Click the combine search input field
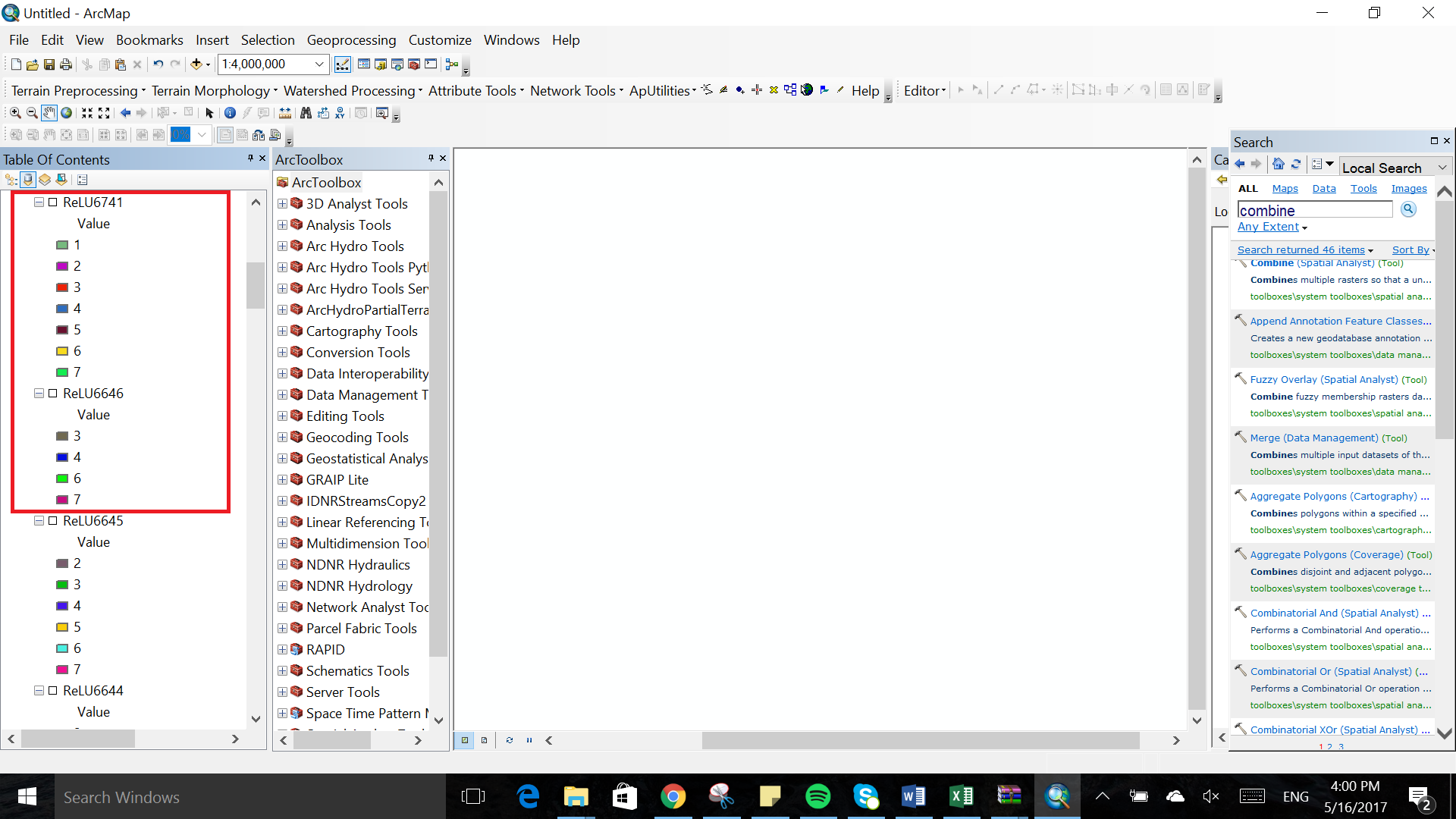The height and width of the screenshot is (819, 1456). coord(1314,210)
